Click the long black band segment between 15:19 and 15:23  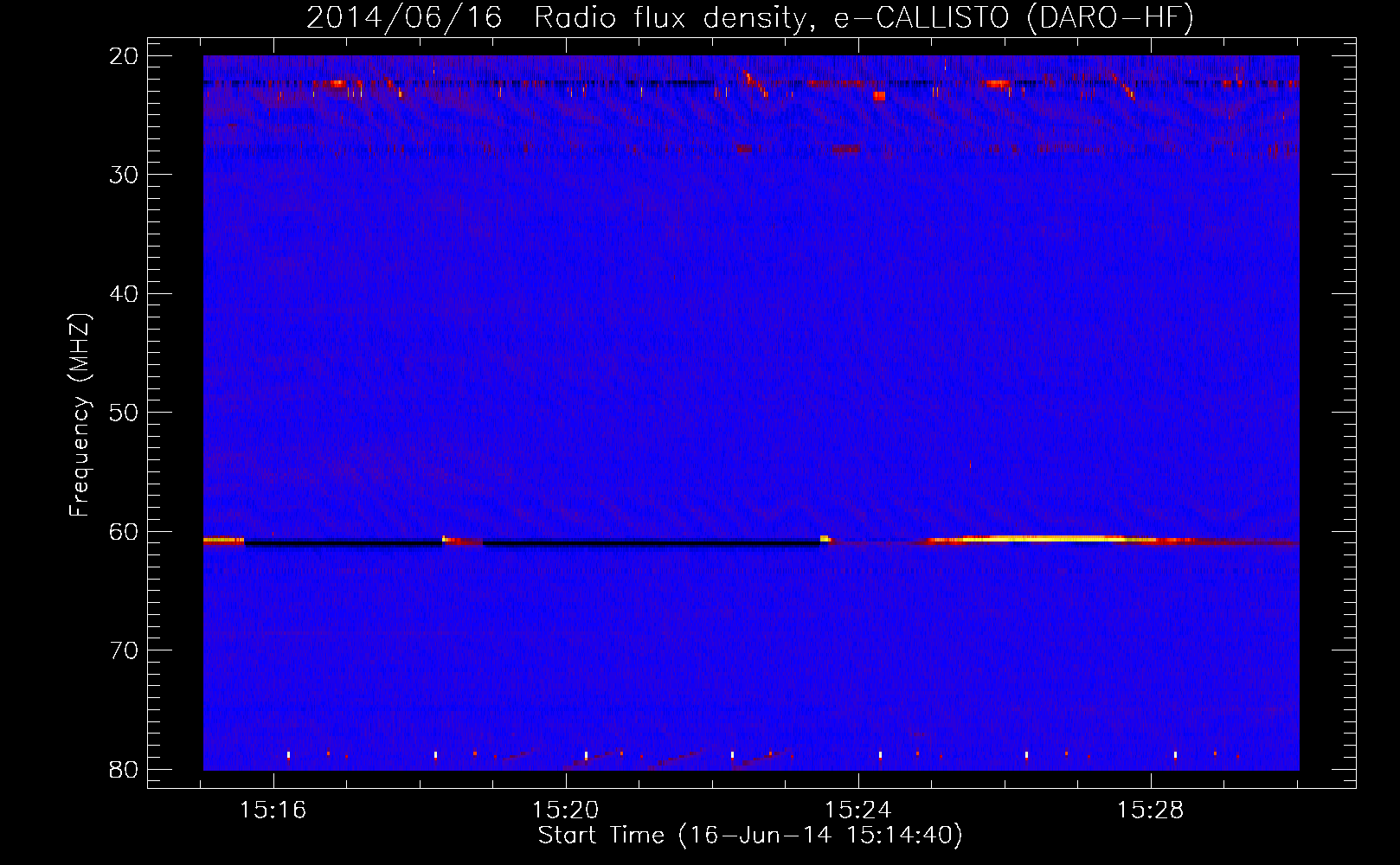click(x=652, y=543)
